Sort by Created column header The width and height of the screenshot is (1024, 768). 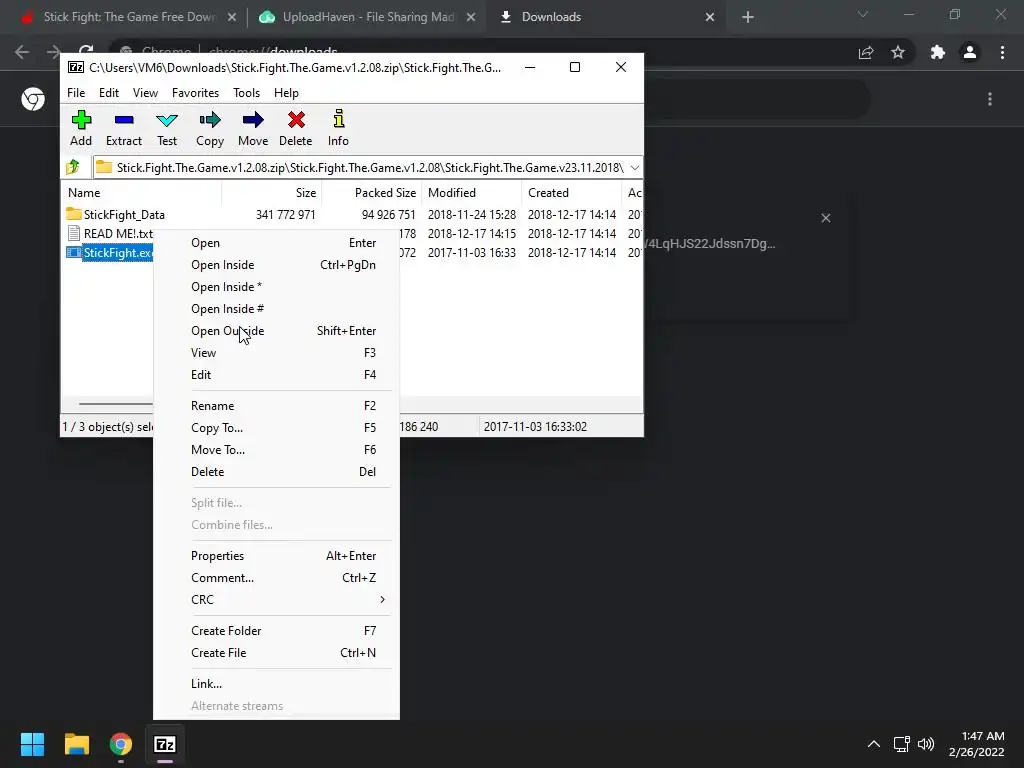tap(571, 193)
